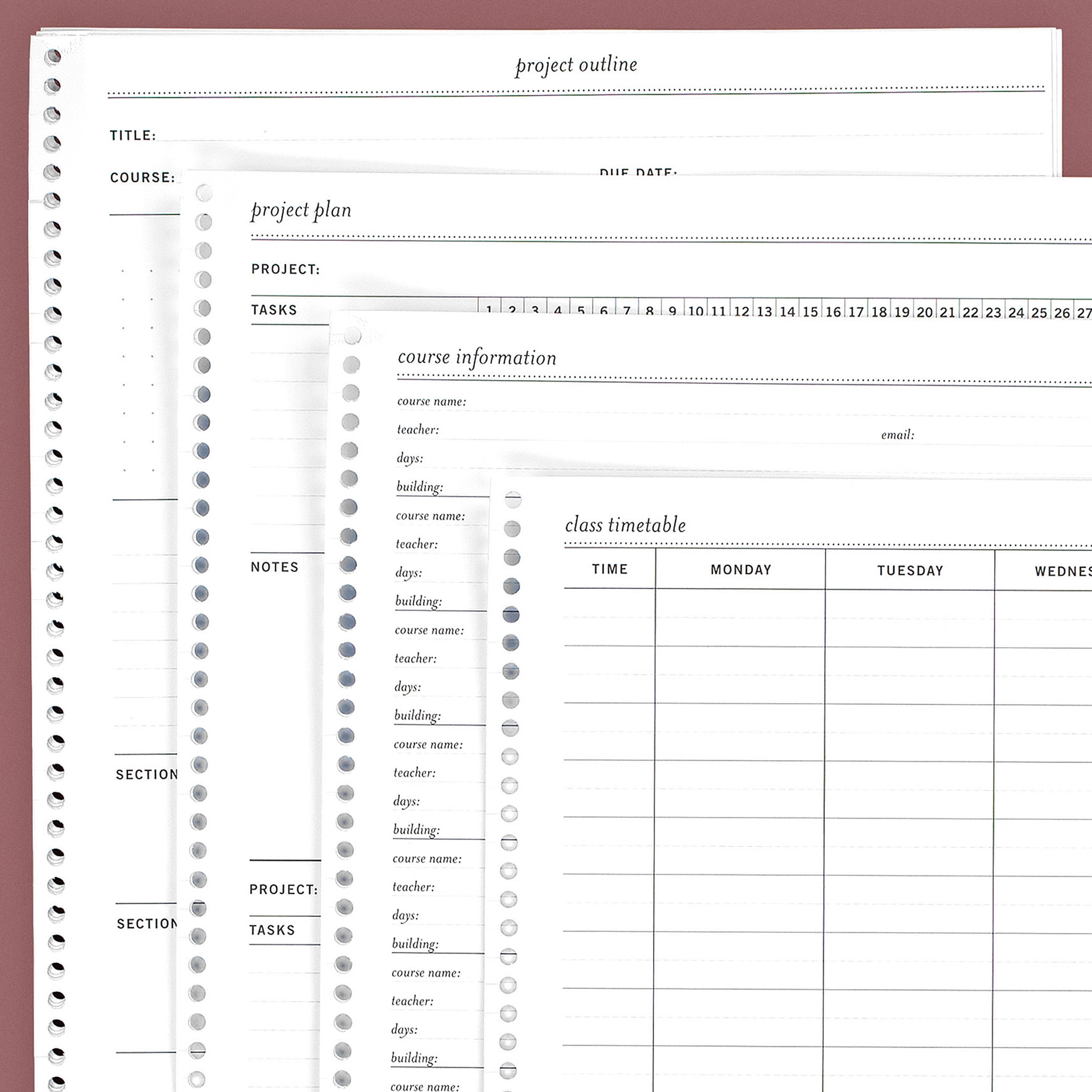The width and height of the screenshot is (1092, 1092).
Task: Select the TUESDAY column header
Action: click(910, 571)
